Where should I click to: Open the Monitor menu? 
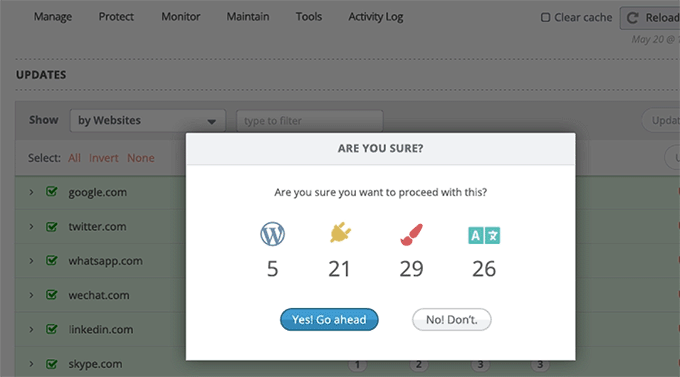point(181,17)
